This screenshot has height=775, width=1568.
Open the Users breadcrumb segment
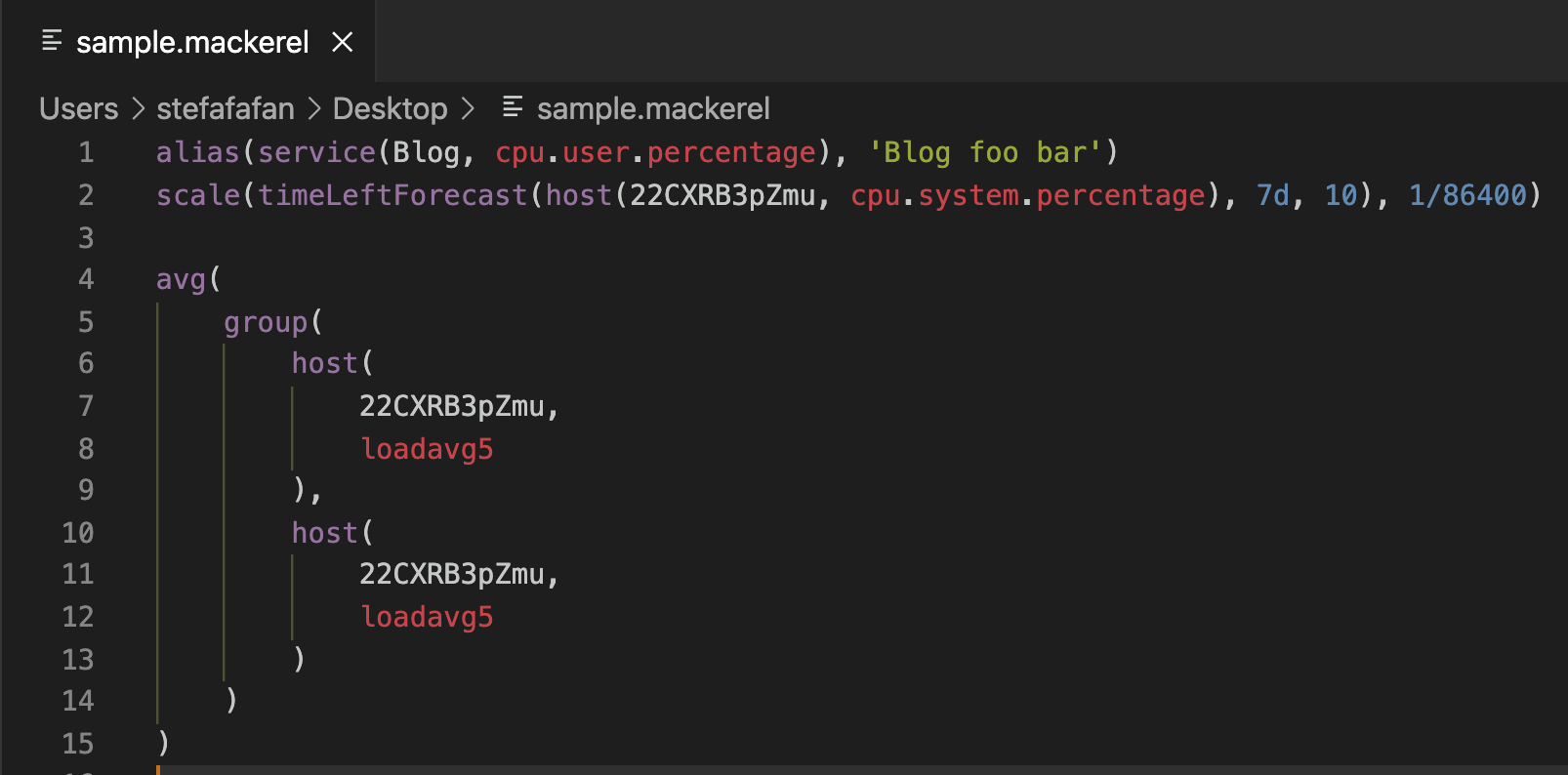(x=78, y=108)
